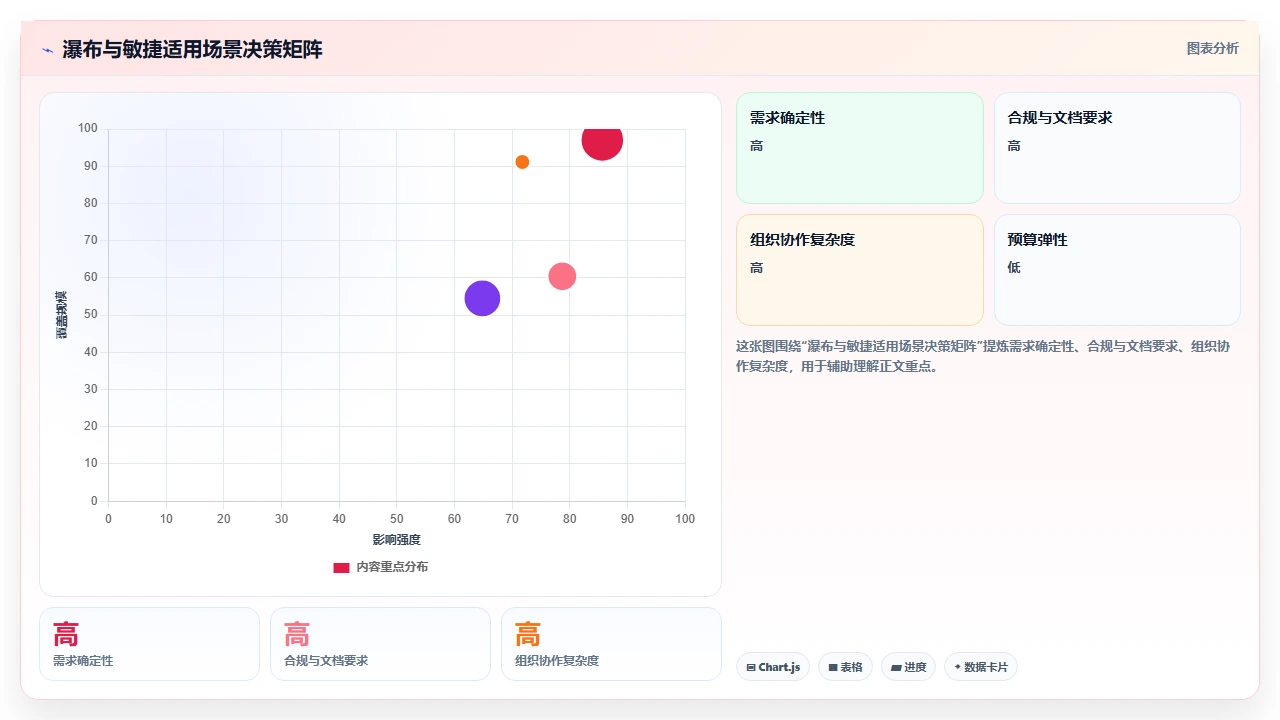Click the pink bubble in the chart
This screenshot has width=1280, height=720.
point(562,276)
